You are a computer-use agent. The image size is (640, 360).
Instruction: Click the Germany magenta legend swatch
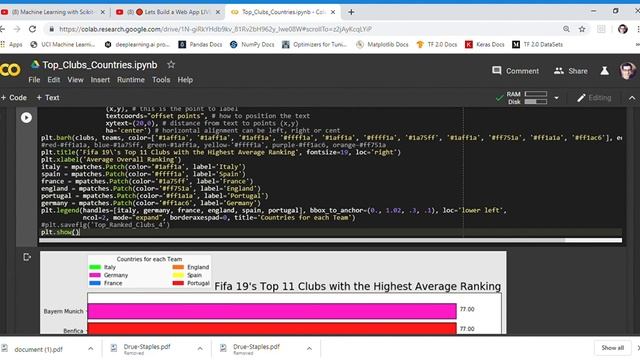(x=95, y=275)
